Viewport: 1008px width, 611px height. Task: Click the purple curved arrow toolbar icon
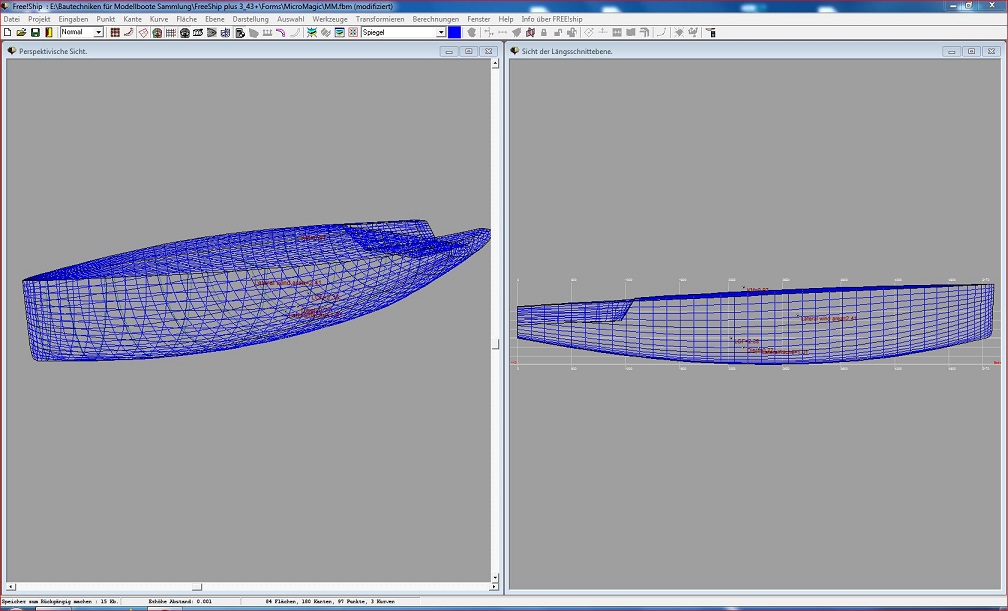[281, 33]
